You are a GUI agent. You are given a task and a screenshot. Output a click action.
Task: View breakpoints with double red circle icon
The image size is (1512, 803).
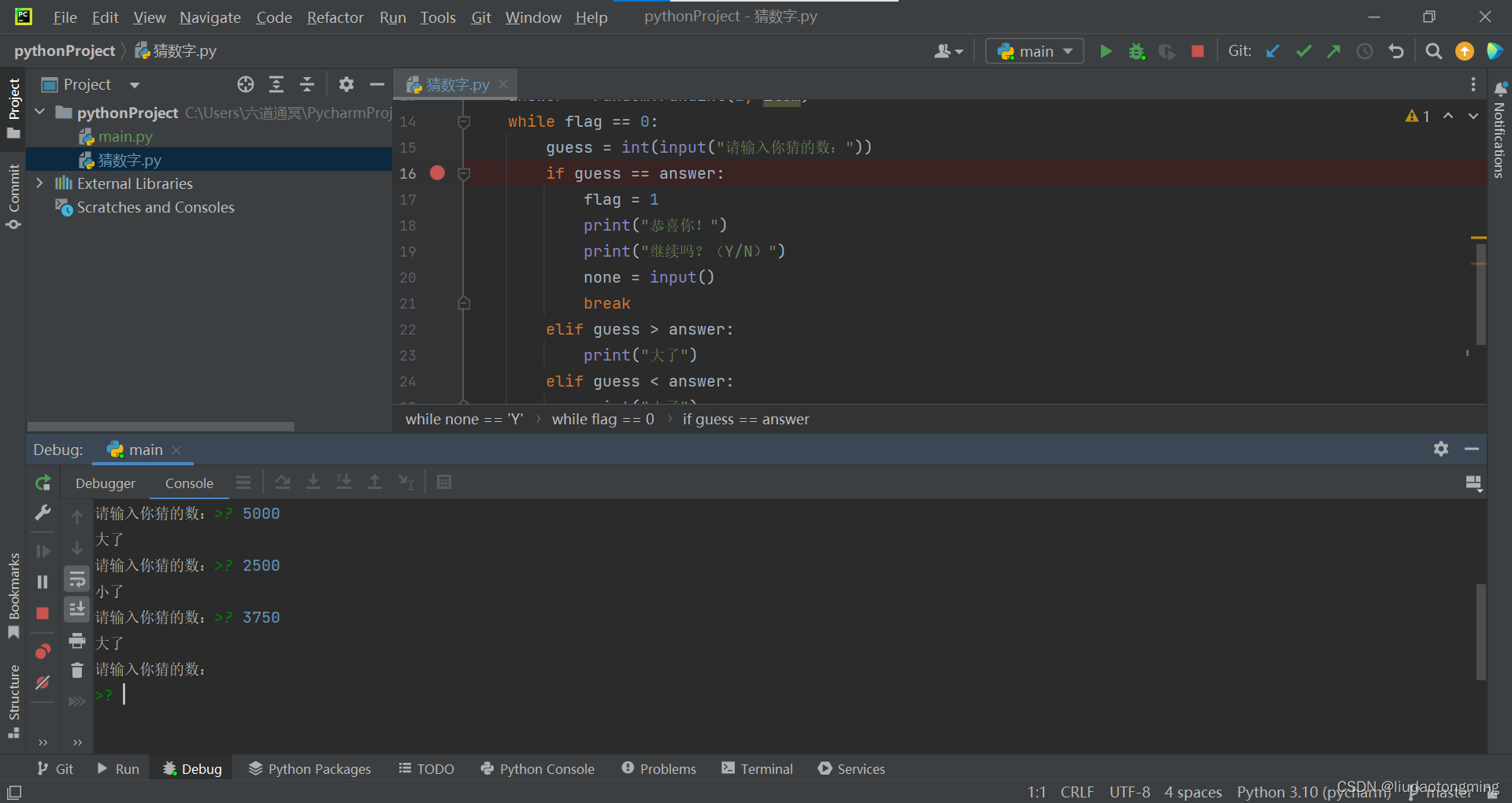[x=43, y=651]
